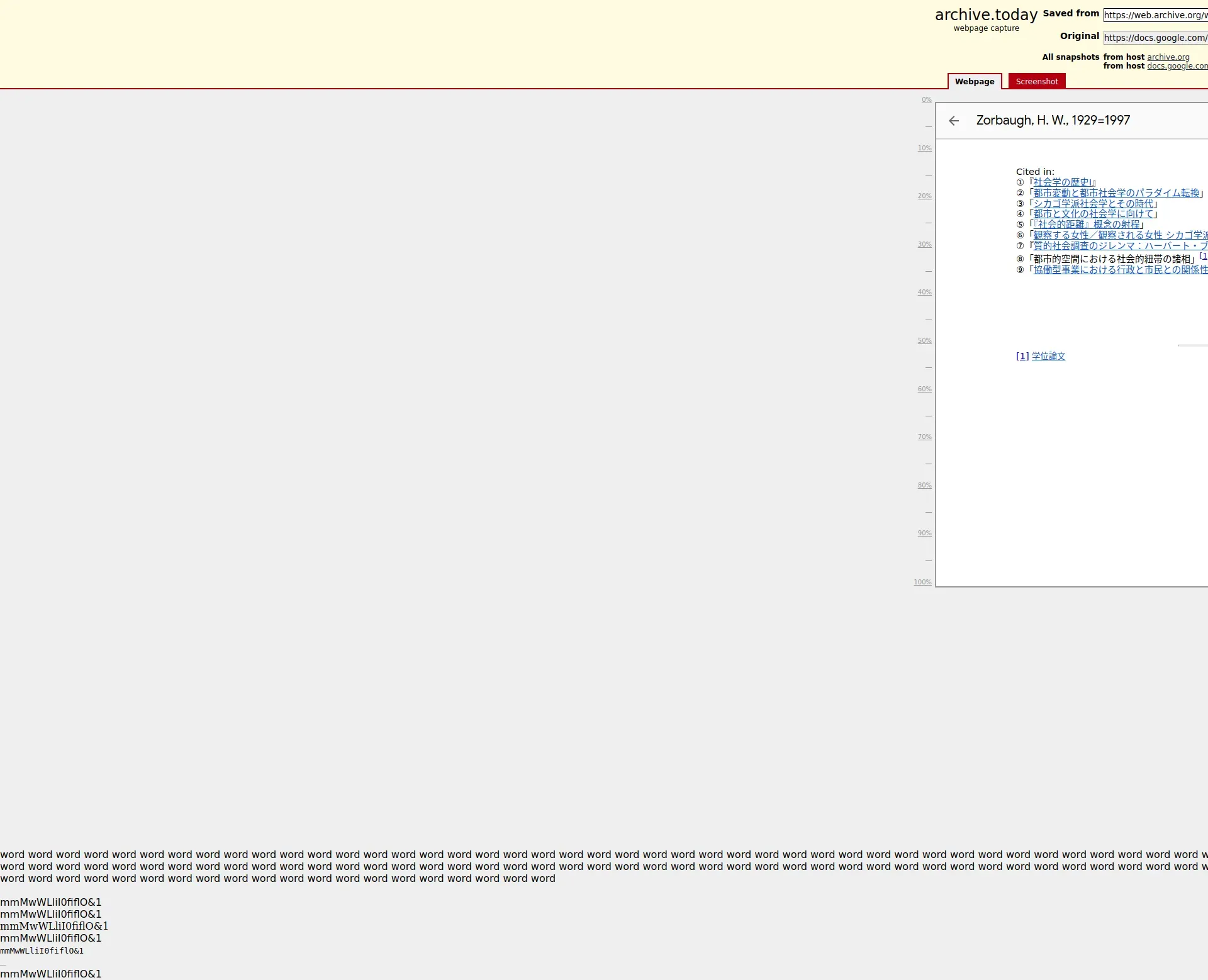Screen dimensions: 1208x980
Task: Jump to the 50% scroll marker
Action: tap(924, 341)
